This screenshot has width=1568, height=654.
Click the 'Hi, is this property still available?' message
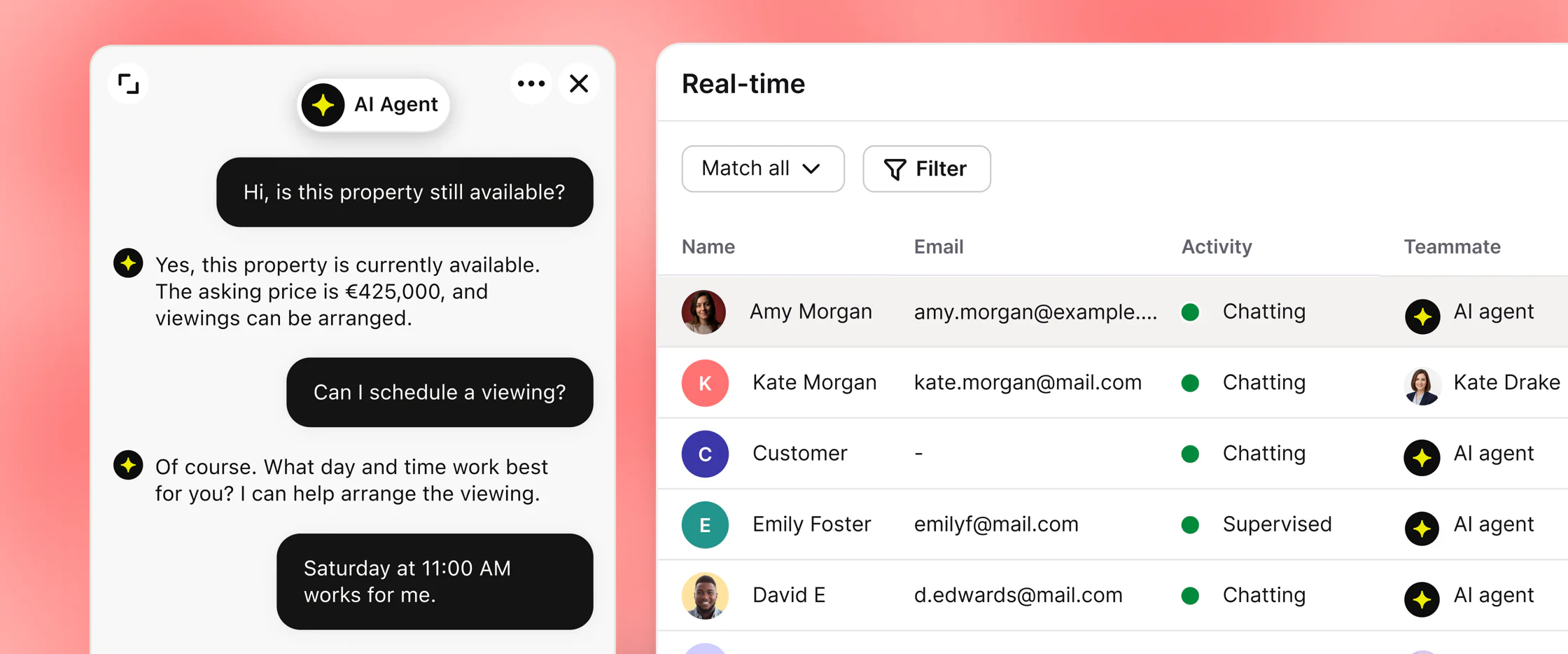pos(405,192)
